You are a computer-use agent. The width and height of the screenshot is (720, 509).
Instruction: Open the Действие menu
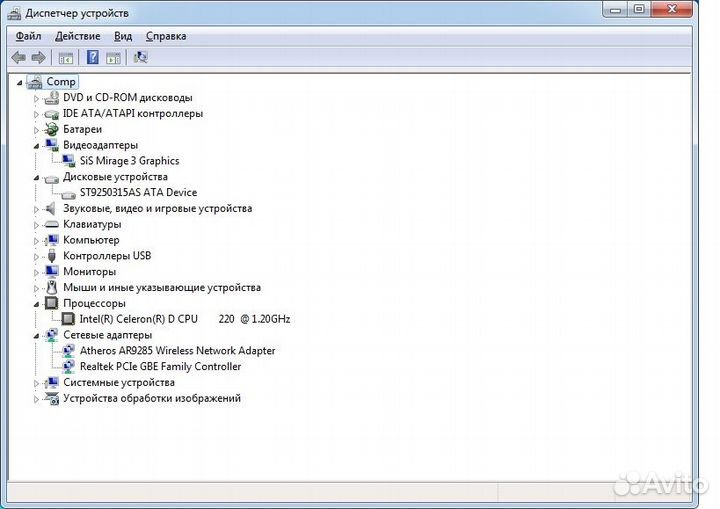click(78, 36)
